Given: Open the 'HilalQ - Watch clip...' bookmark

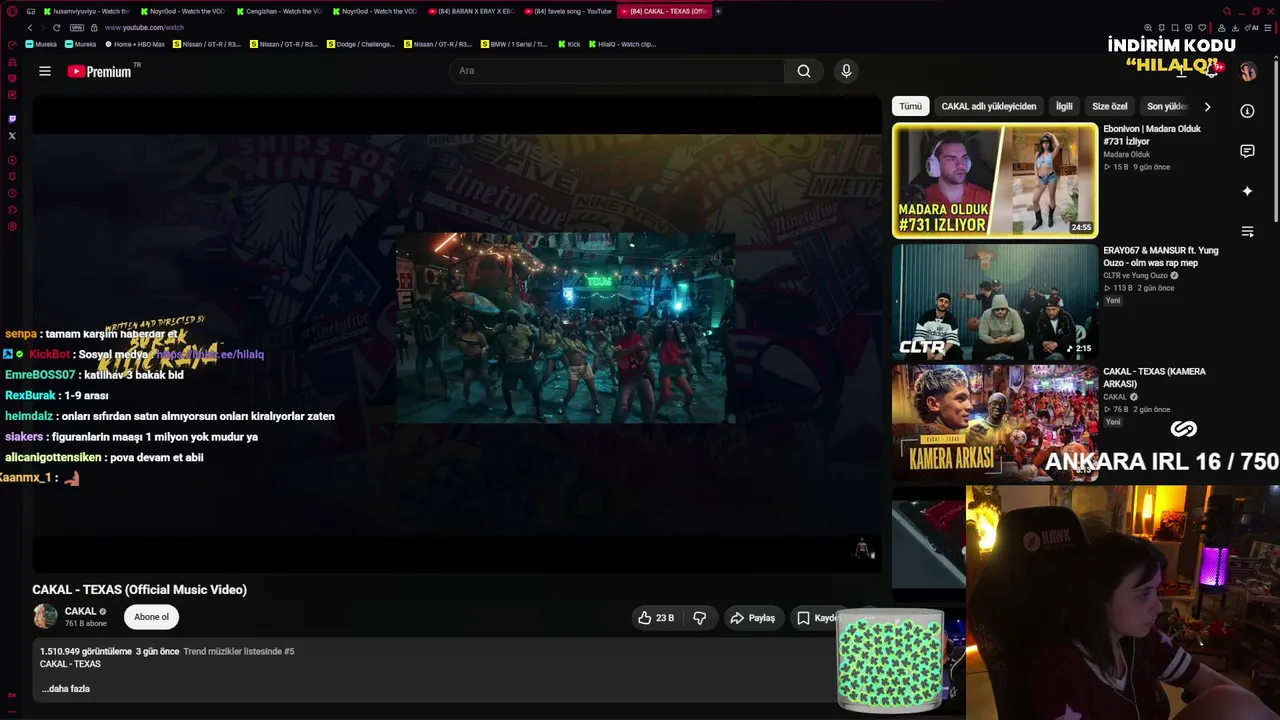Looking at the screenshot, I should [623, 44].
